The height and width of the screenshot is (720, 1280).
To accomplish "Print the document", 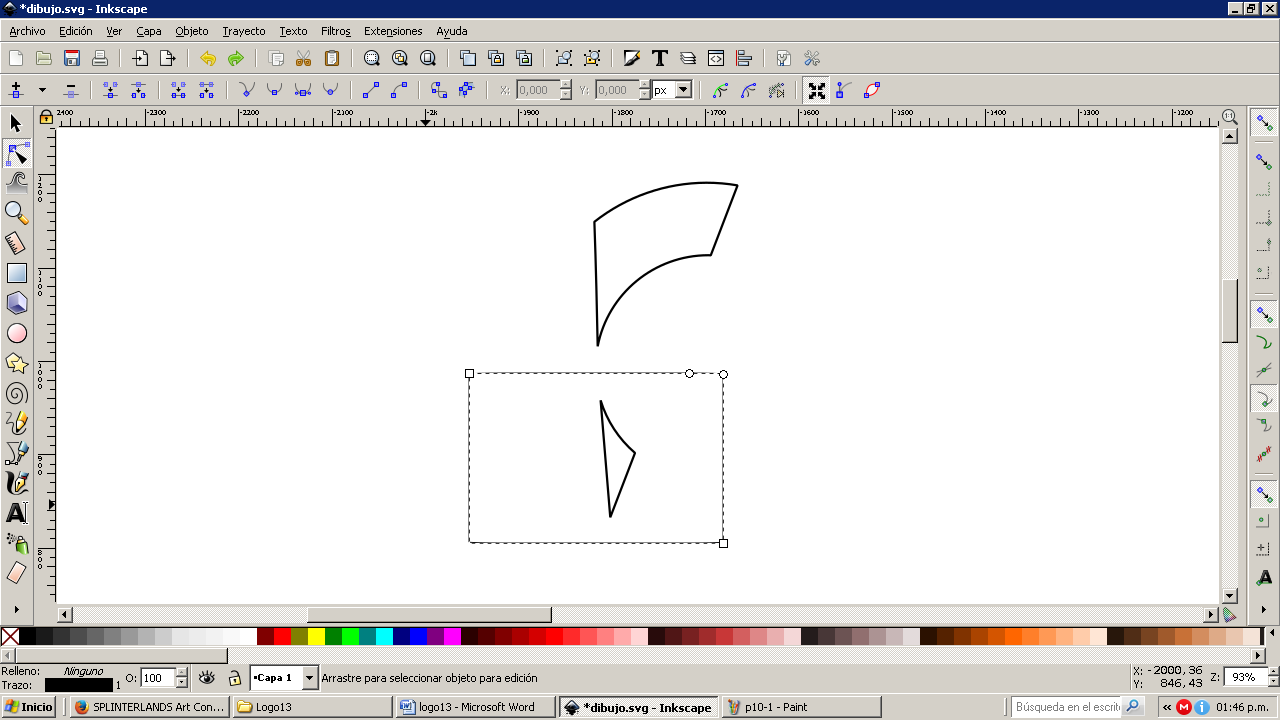I will (x=100, y=58).
